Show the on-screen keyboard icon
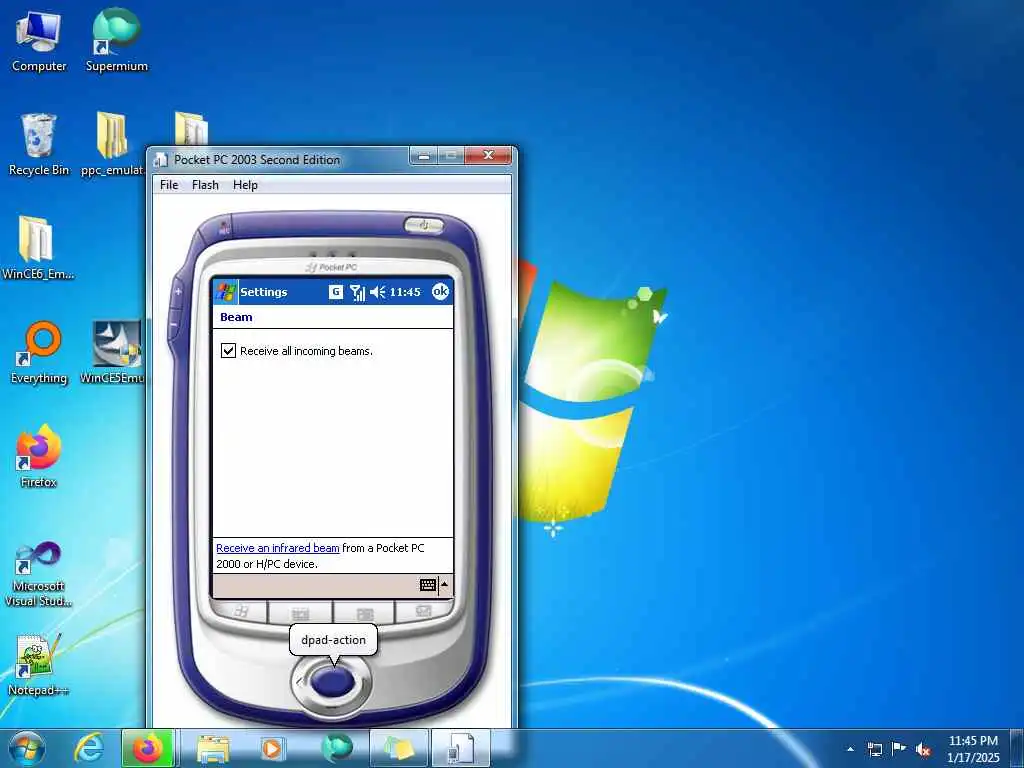Screen dimensions: 1024x768 pyautogui.click(x=428, y=584)
